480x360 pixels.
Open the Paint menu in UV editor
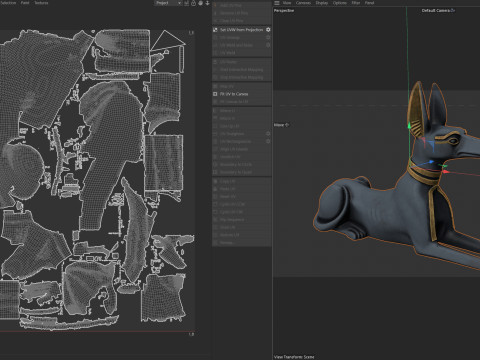[x=25, y=3]
